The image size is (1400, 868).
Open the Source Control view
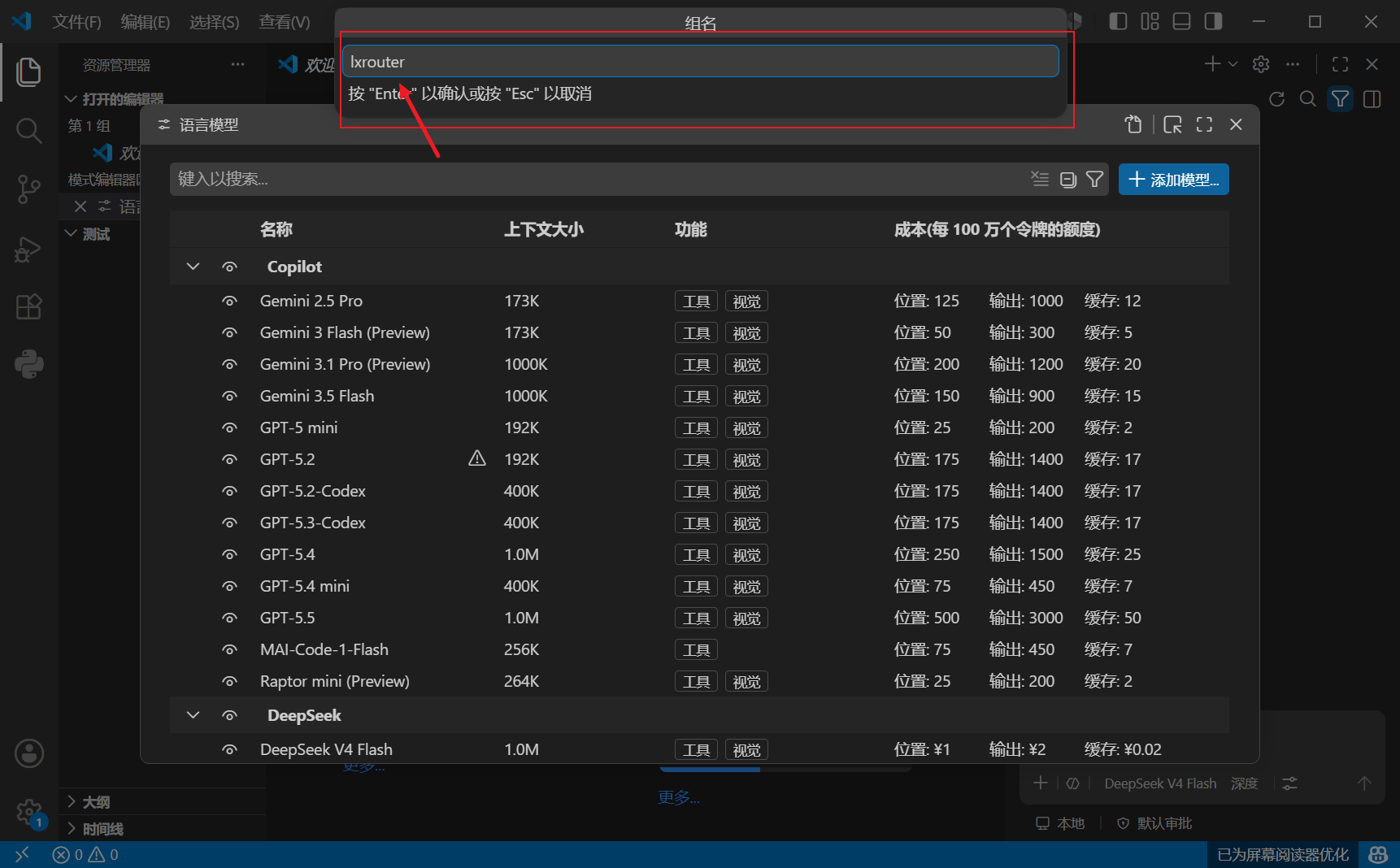tap(28, 189)
